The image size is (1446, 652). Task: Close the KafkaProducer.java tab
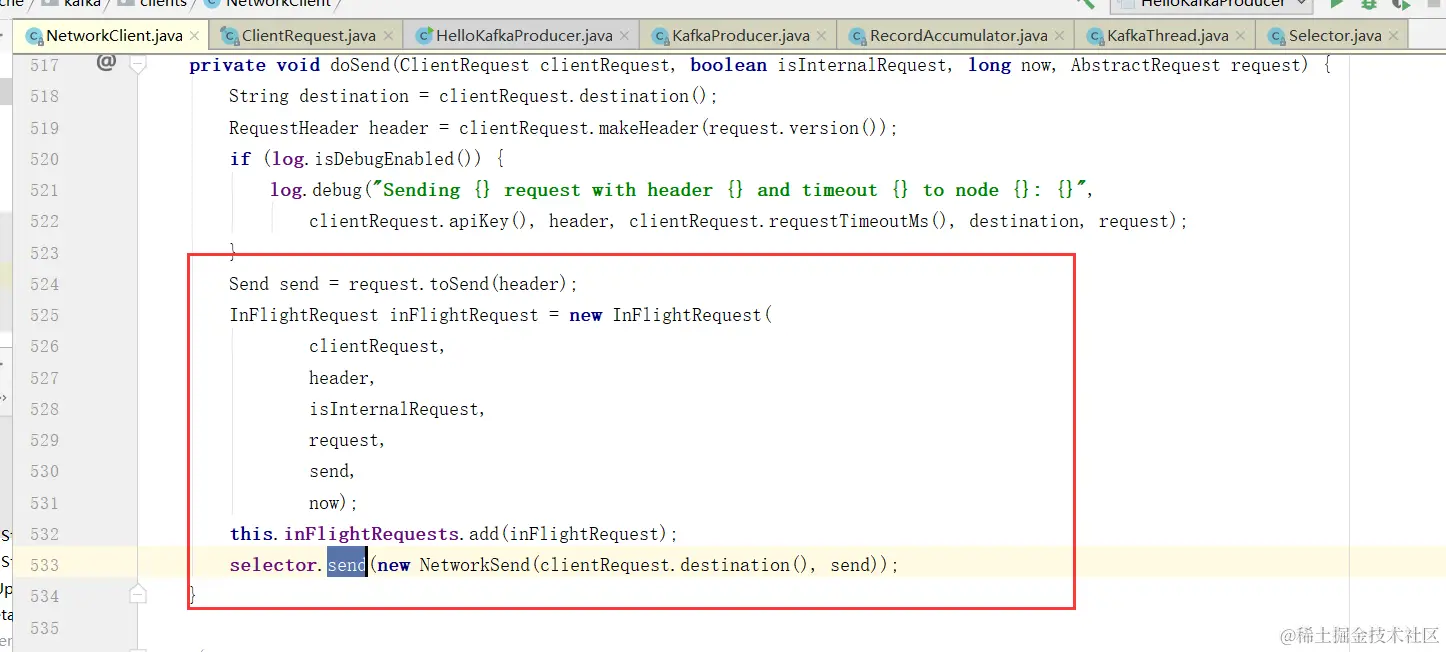coord(823,36)
